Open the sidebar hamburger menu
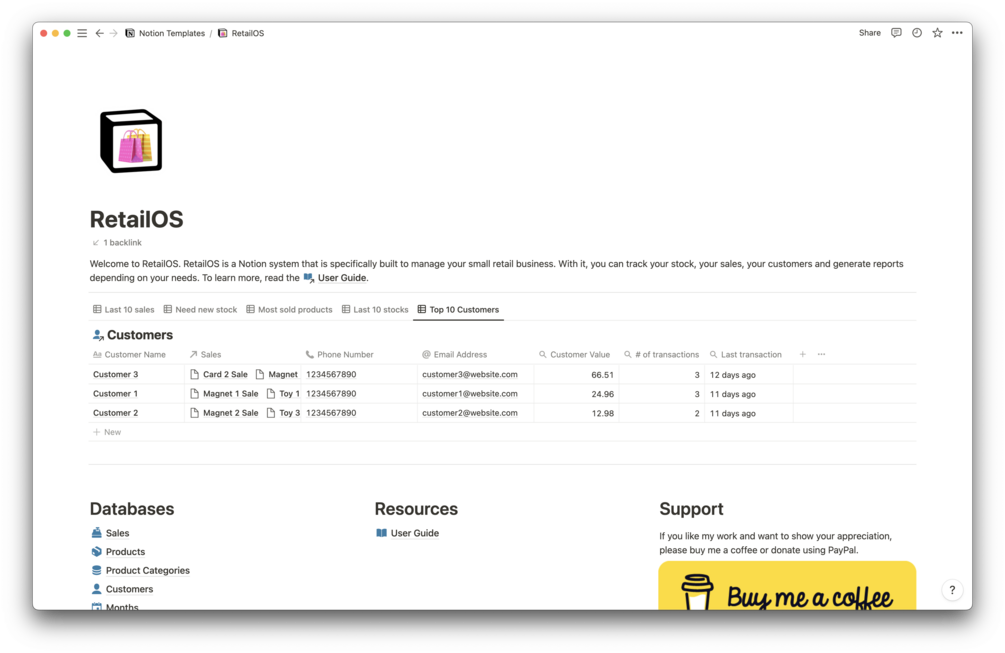Screen dimensions: 1005x653 point(82,33)
